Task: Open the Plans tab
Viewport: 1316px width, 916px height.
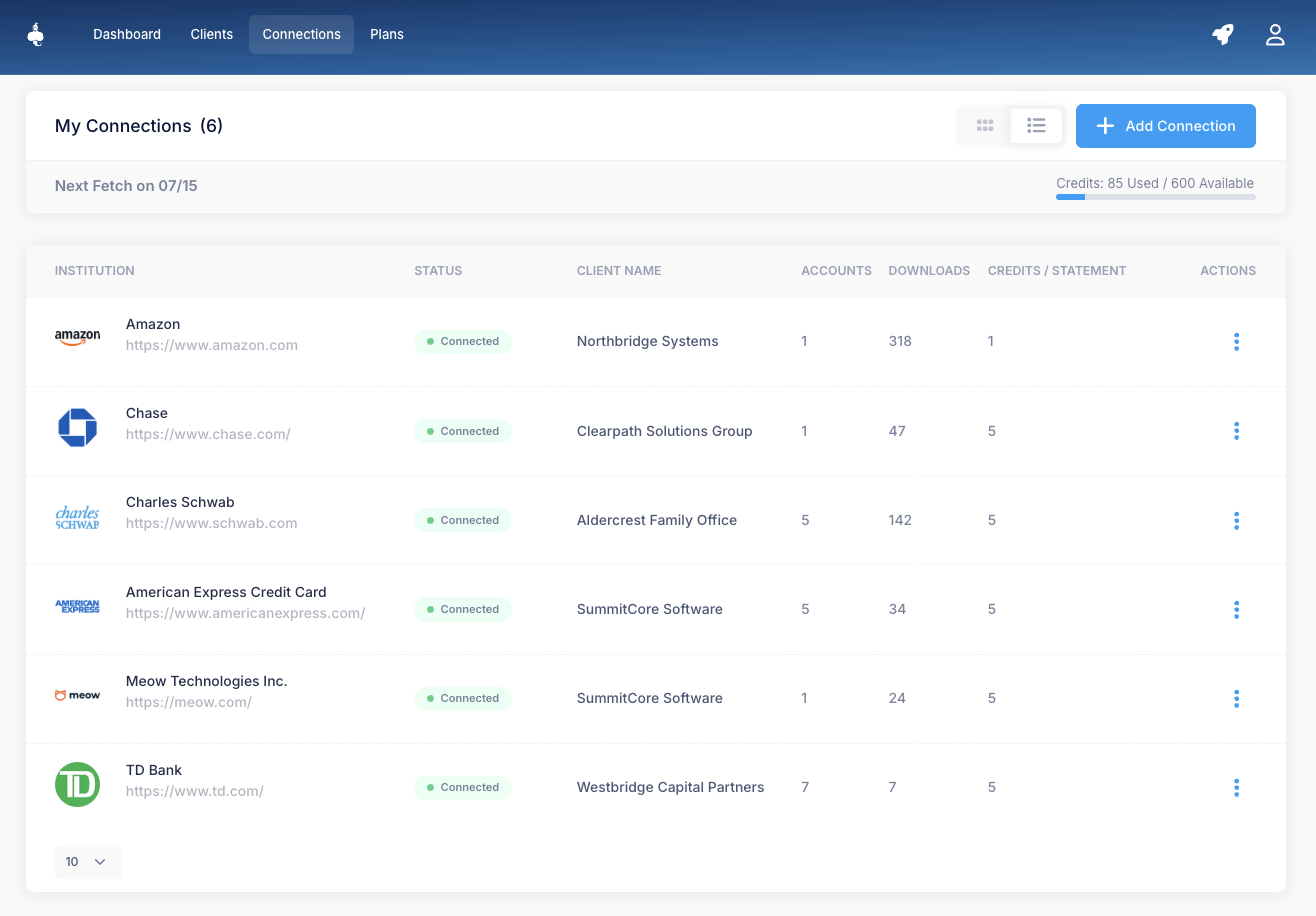Action: coord(387,34)
